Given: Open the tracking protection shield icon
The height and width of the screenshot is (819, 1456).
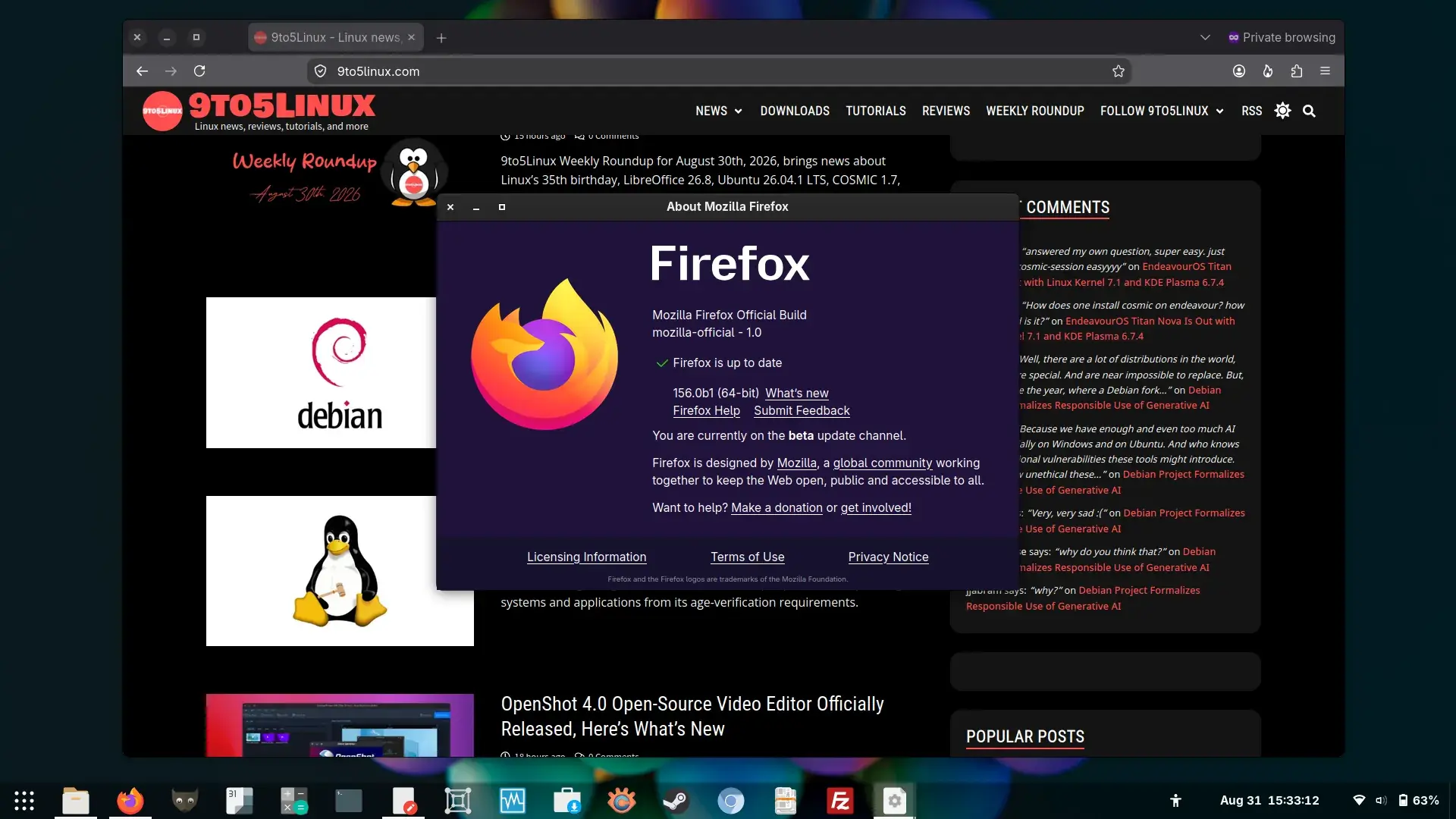Looking at the screenshot, I should [x=321, y=71].
